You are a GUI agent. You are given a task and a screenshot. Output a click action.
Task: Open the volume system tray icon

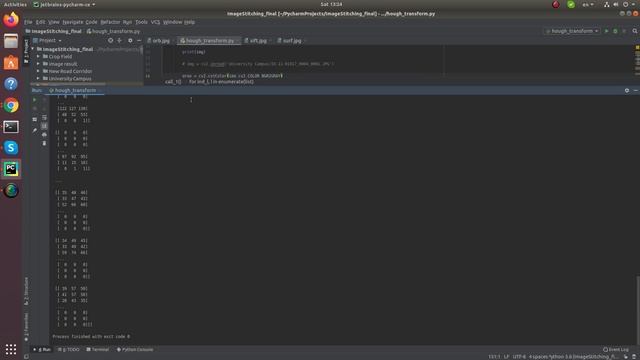tap(616, 4)
